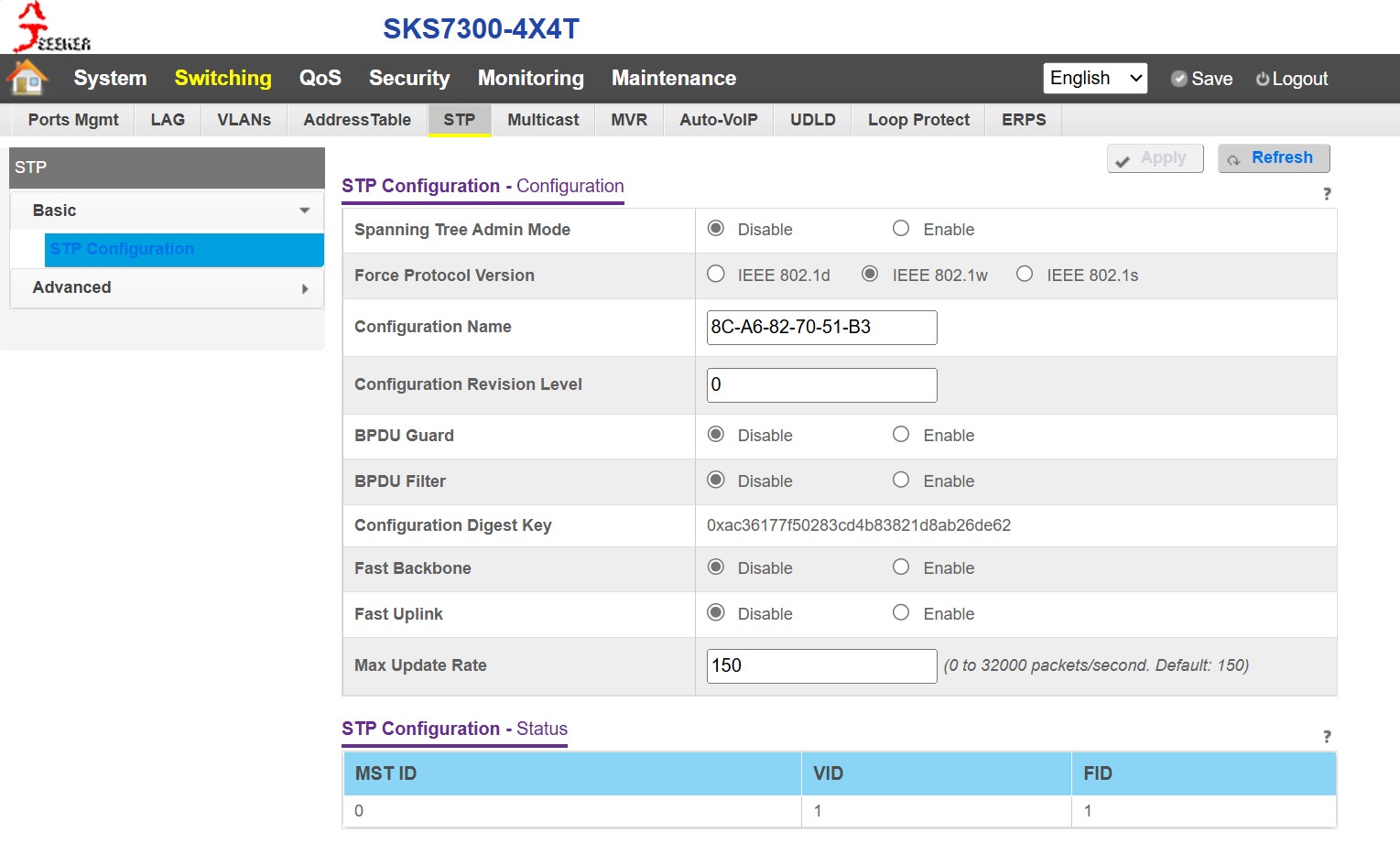Select IEEE 802.1s protocol version

(x=1025, y=275)
